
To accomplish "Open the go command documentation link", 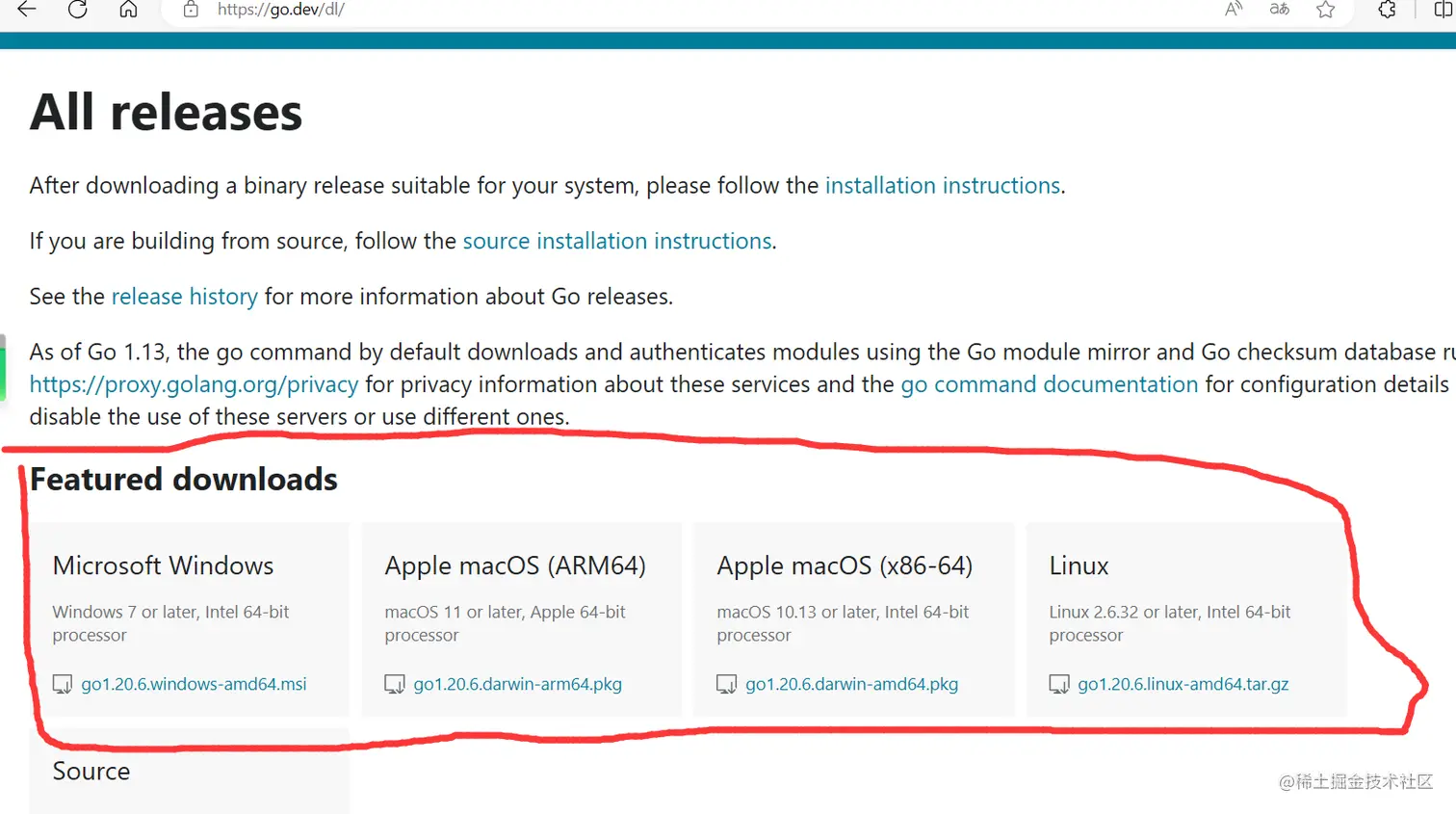I will tap(1050, 384).
